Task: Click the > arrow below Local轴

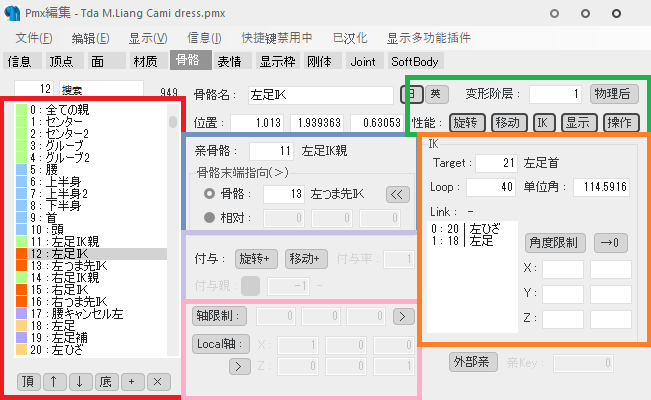Action: point(240,366)
